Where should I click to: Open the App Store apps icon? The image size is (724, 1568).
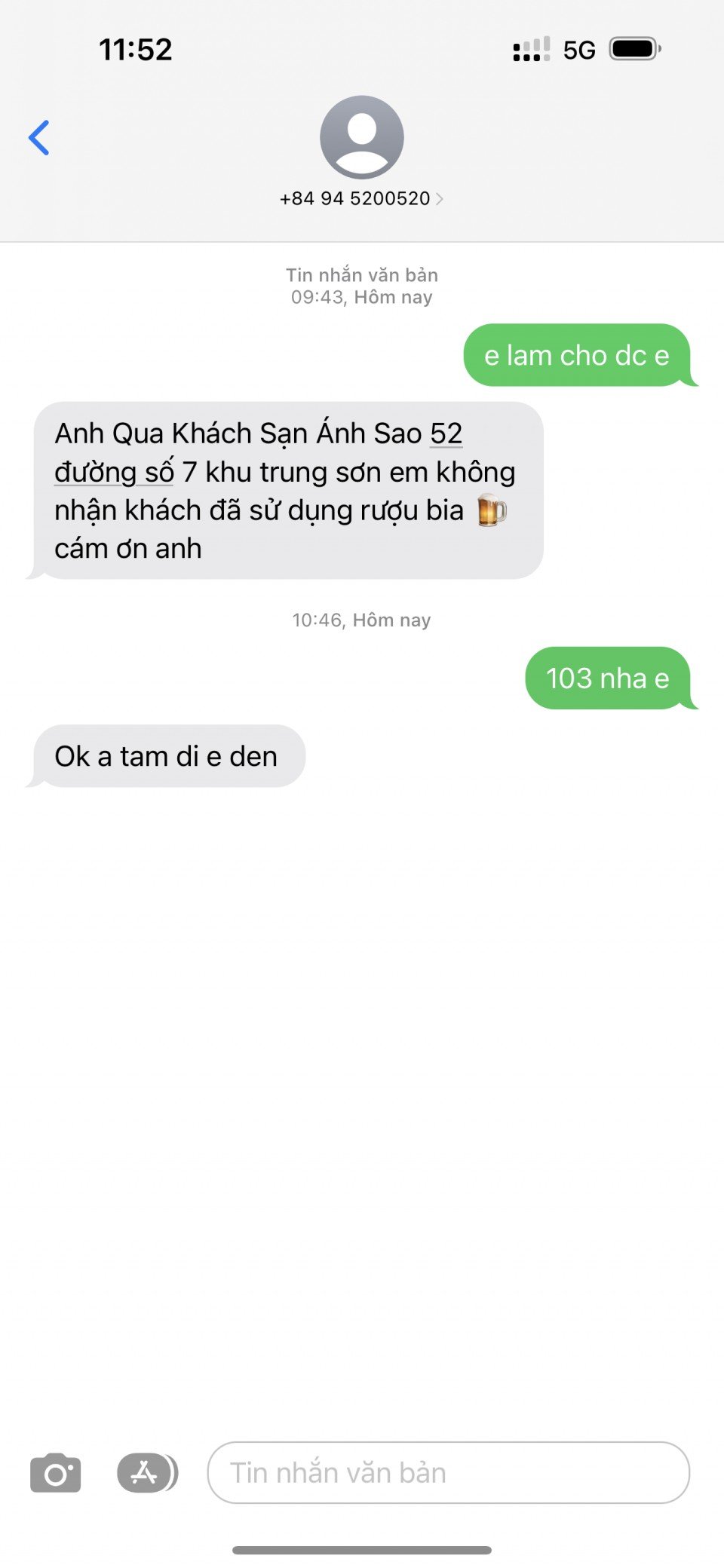click(x=147, y=1472)
